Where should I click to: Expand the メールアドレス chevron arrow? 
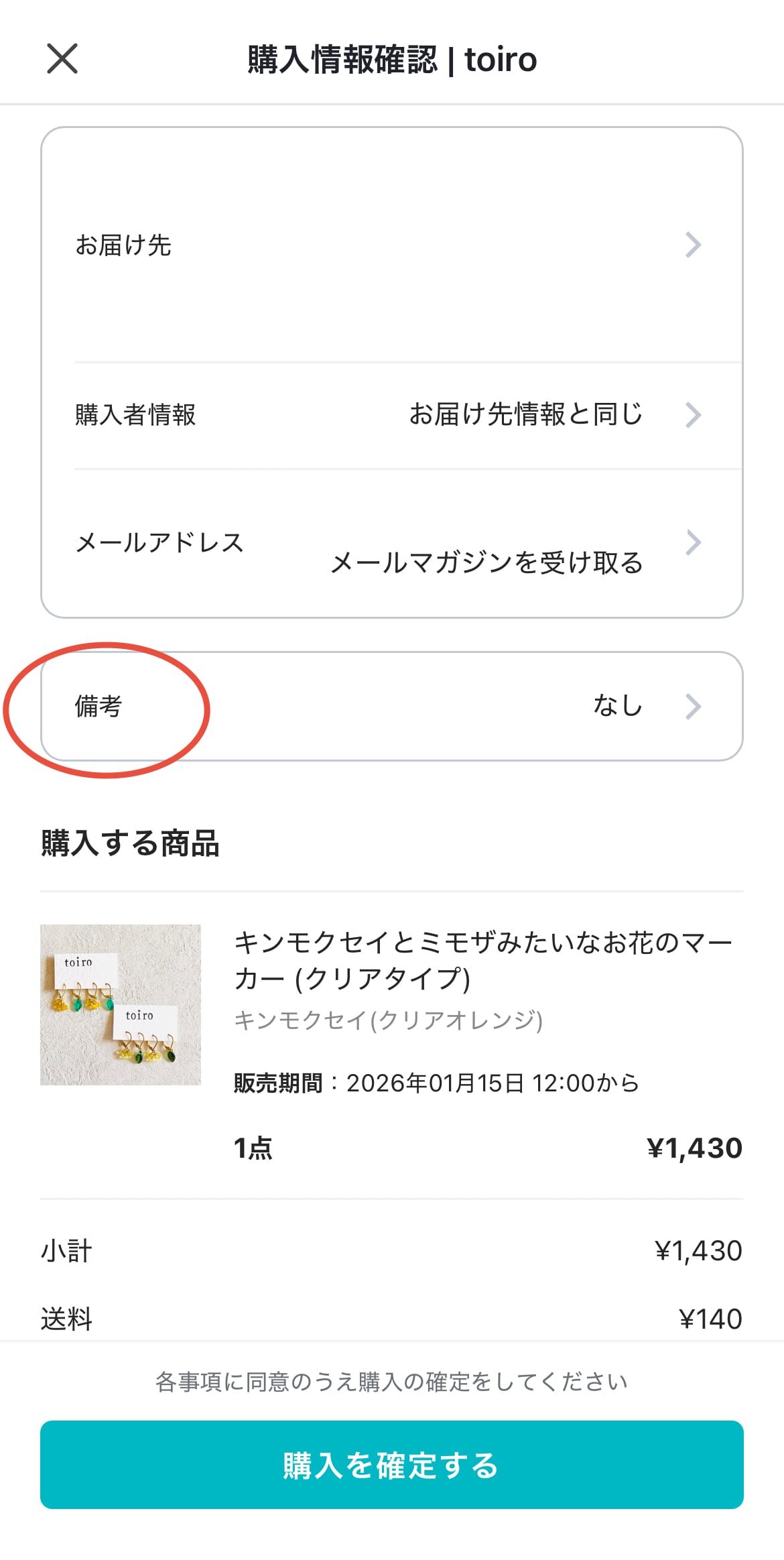(694, 542)
